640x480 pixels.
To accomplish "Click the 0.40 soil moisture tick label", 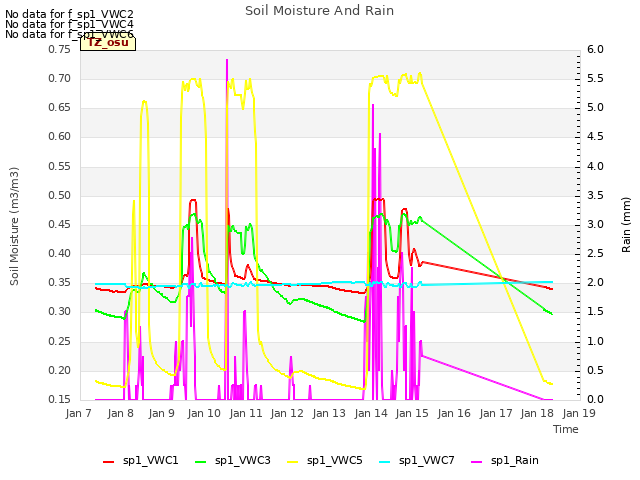I will pos(60,253).
